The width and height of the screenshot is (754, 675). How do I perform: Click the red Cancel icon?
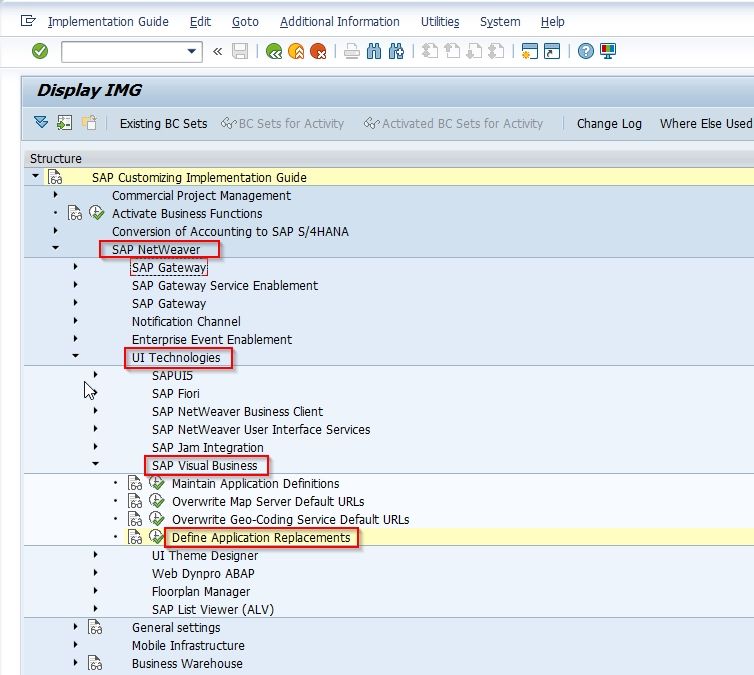(x=318, y=51)
